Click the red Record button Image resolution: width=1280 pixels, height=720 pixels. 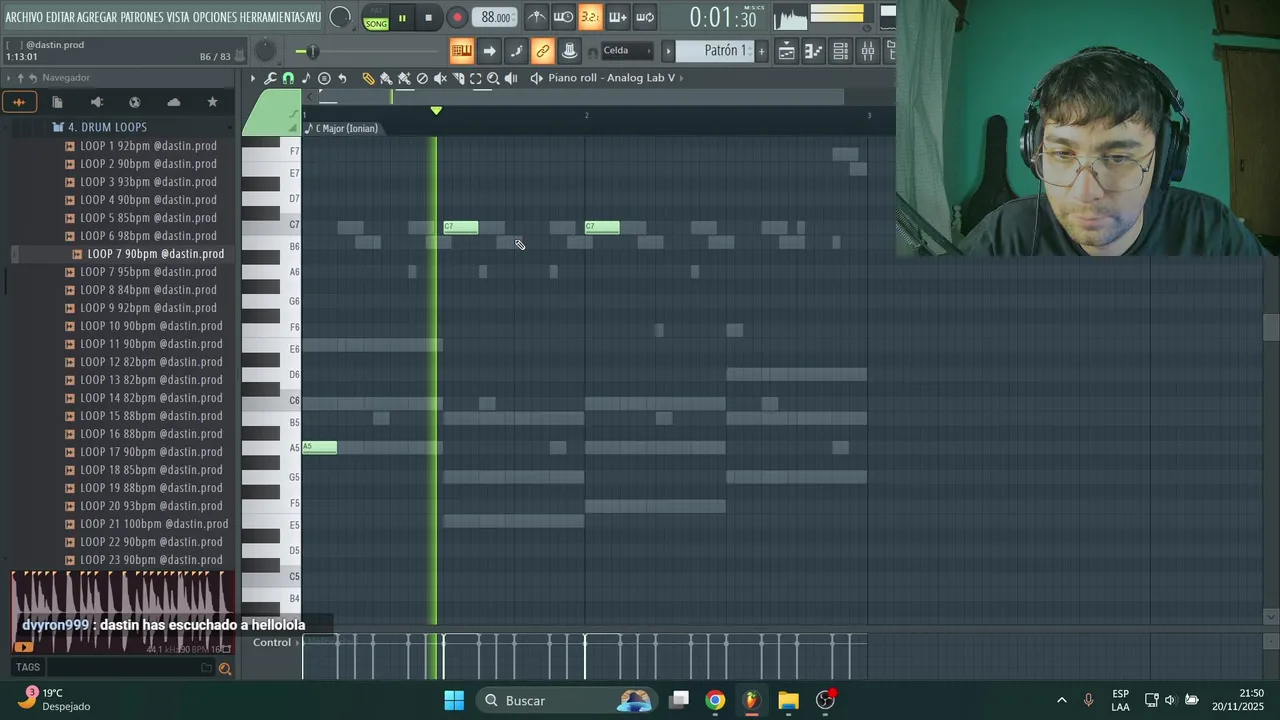click(456, 18)
